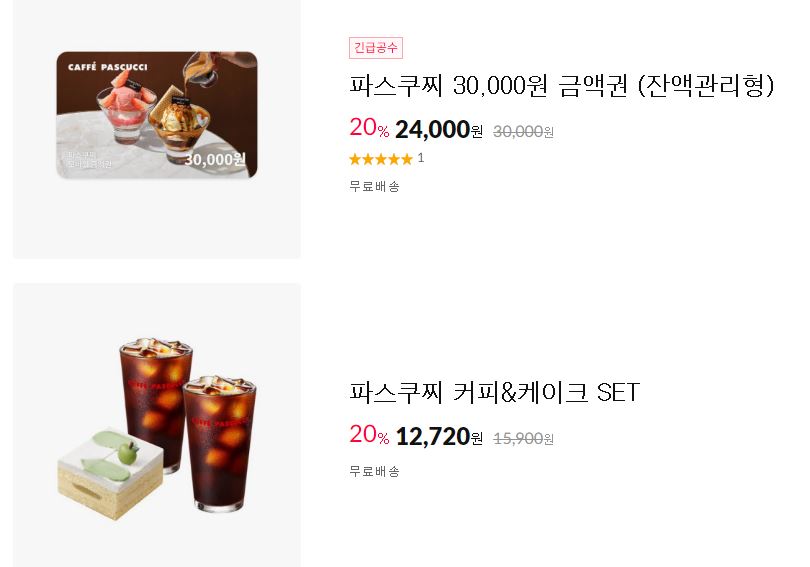Viewport: 810px width, 567px height.
Task: Click the front iced americano glass
Action: click(220, 444)
